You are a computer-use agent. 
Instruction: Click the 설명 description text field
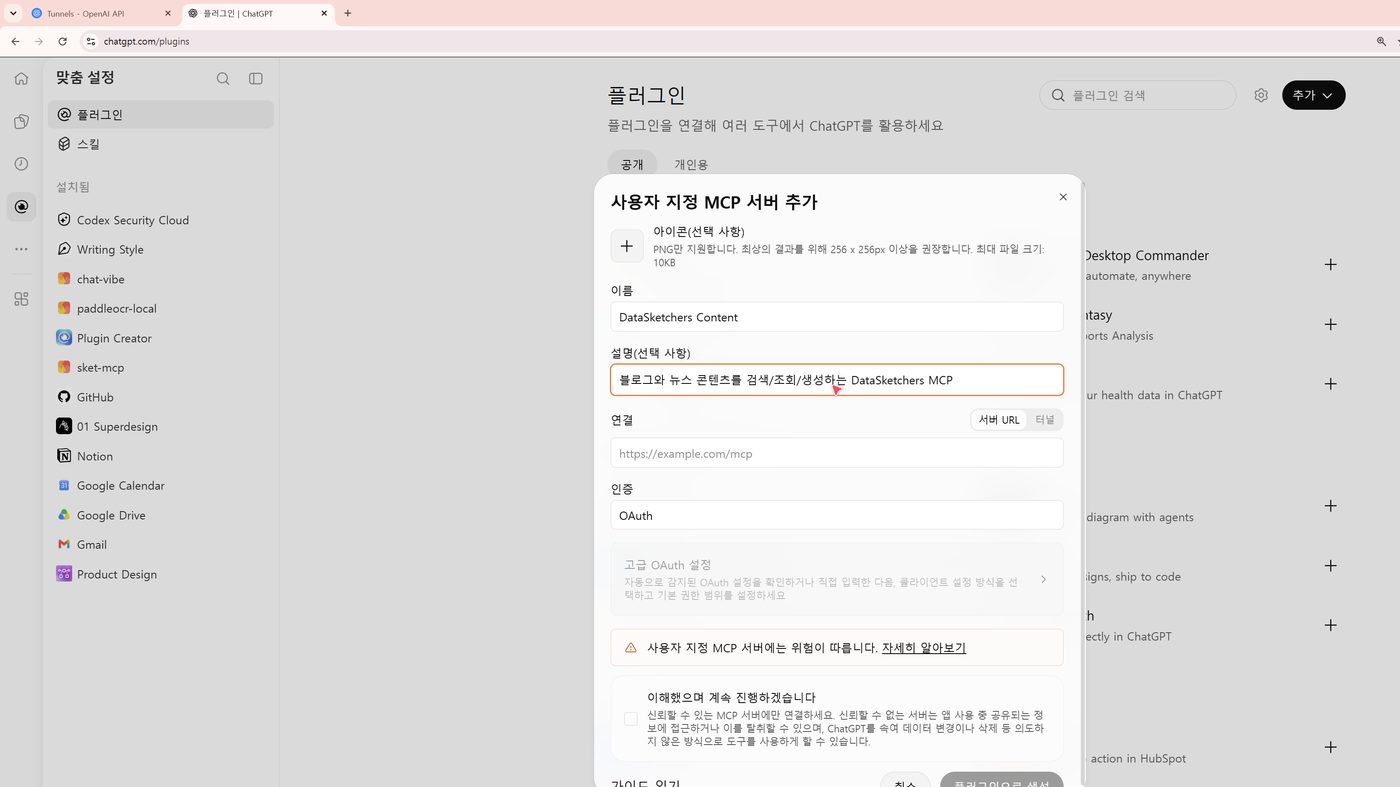(836, 380)
